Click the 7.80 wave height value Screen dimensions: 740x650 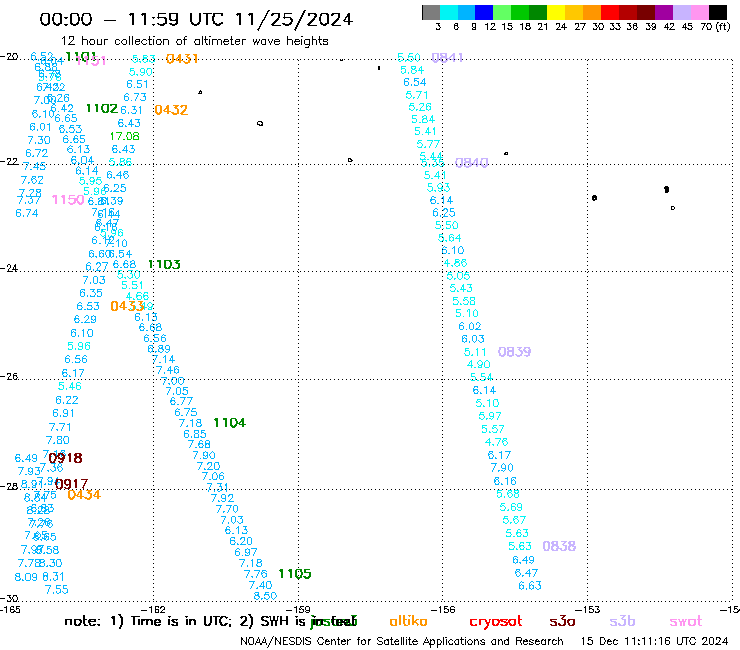(x=58, y=440)
